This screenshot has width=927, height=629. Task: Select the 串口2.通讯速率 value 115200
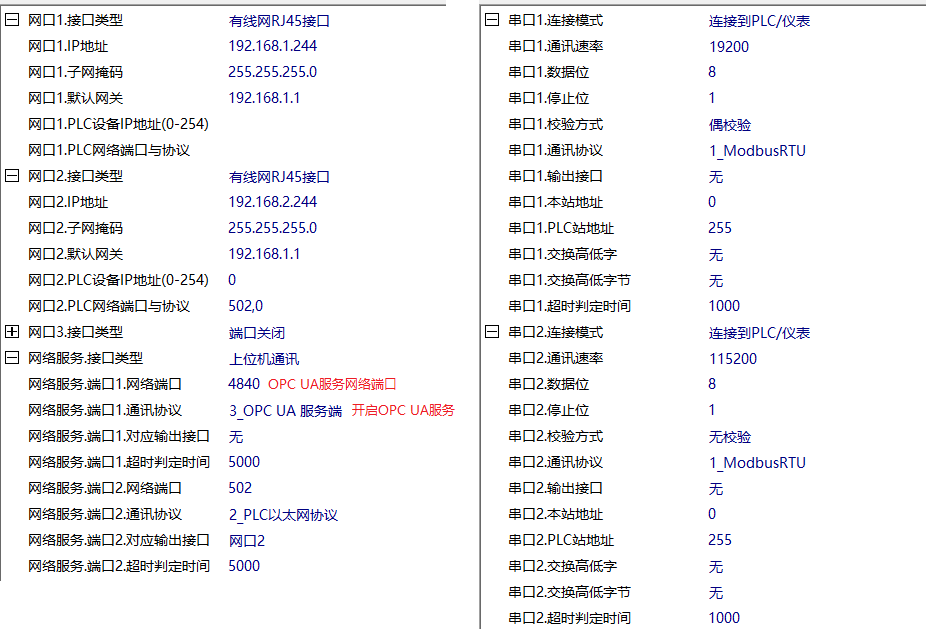pyautogui.click(x=733, y=359)
